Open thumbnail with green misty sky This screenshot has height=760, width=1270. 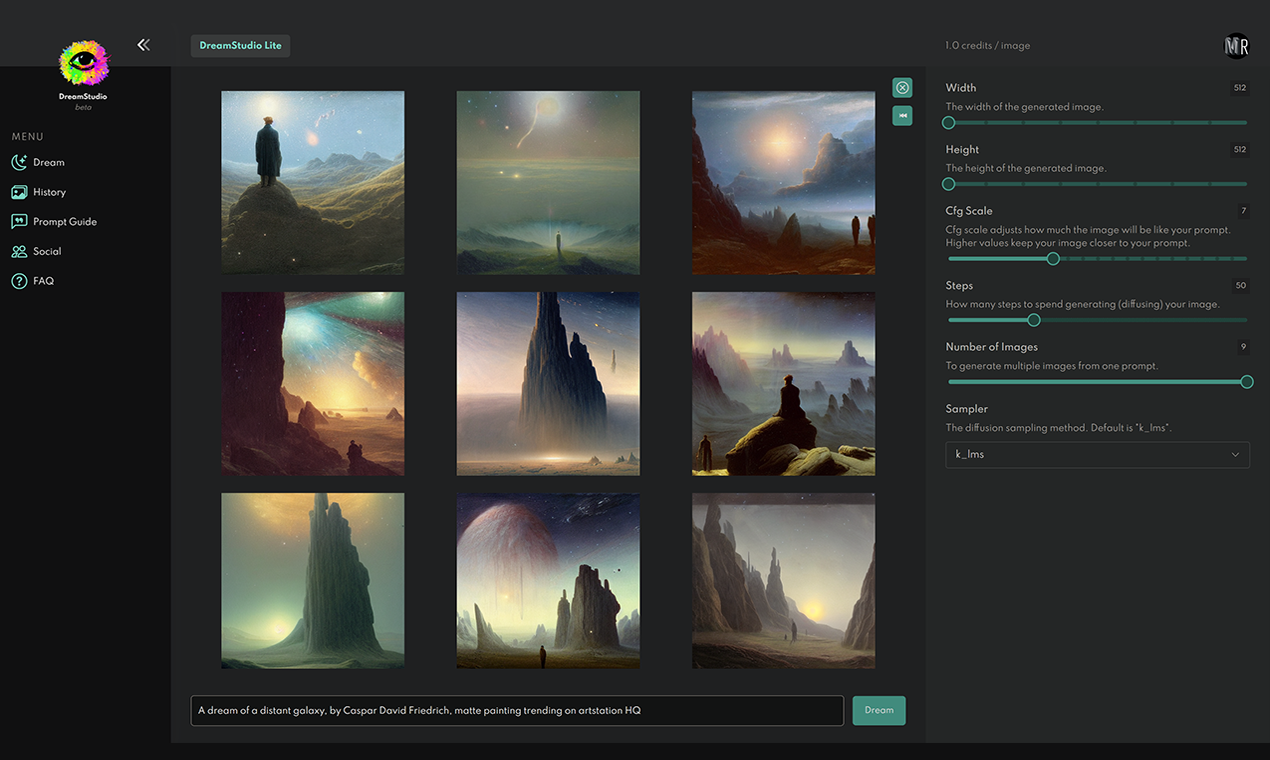coord(548,182)
